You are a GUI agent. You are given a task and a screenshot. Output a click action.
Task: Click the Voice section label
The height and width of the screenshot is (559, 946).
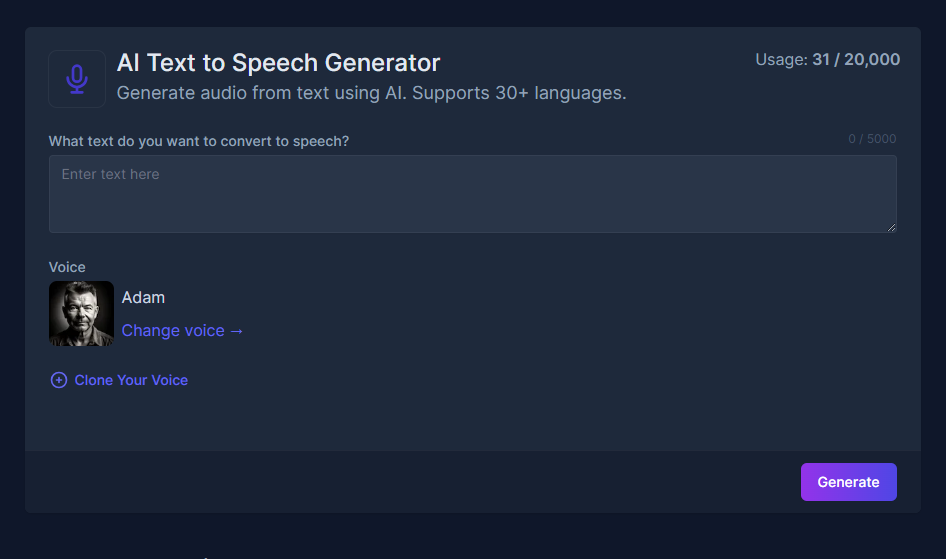tap(67, 267)
